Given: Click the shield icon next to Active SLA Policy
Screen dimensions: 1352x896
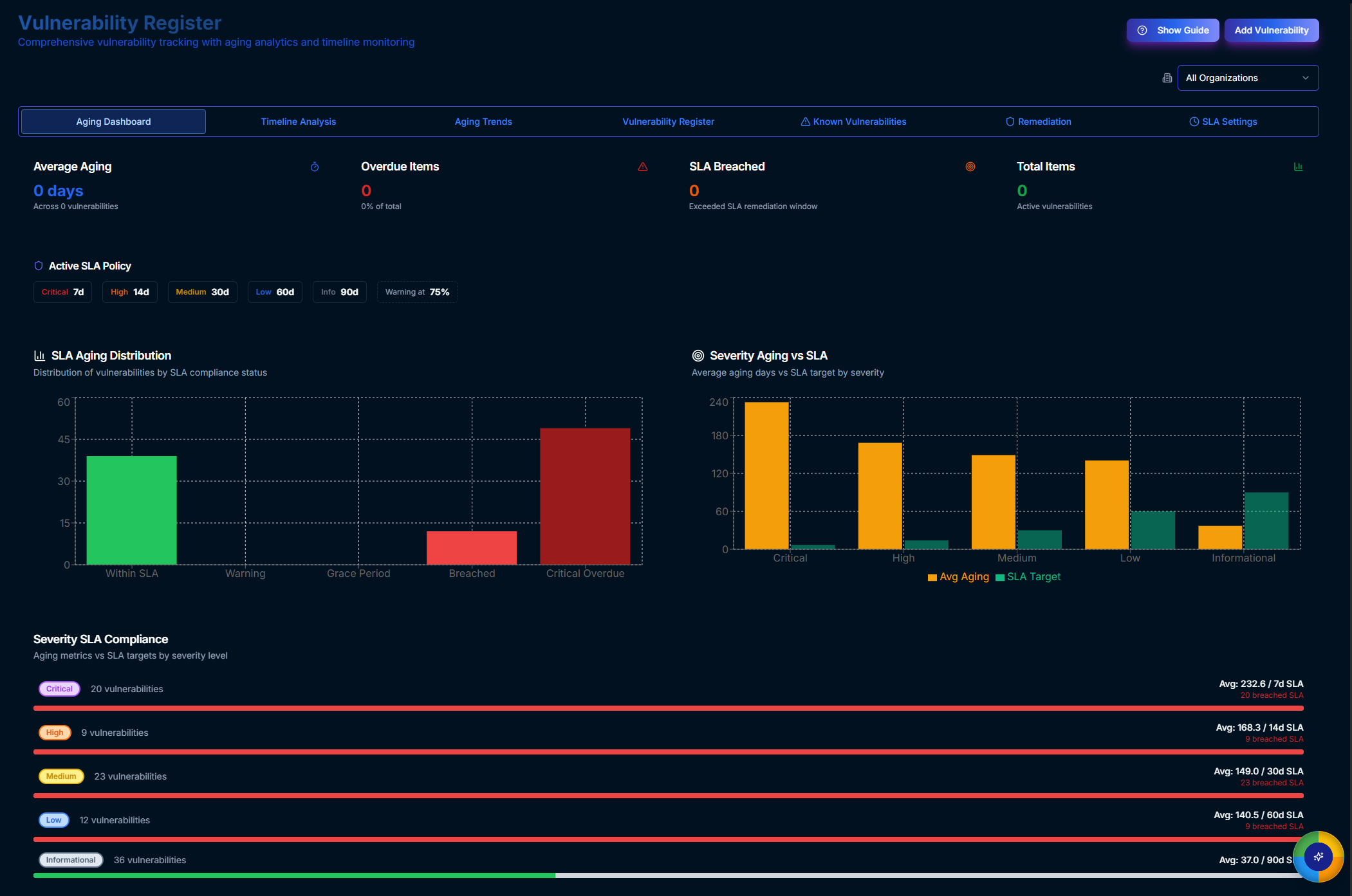Looking at the screenshot, I should [39, 266].
